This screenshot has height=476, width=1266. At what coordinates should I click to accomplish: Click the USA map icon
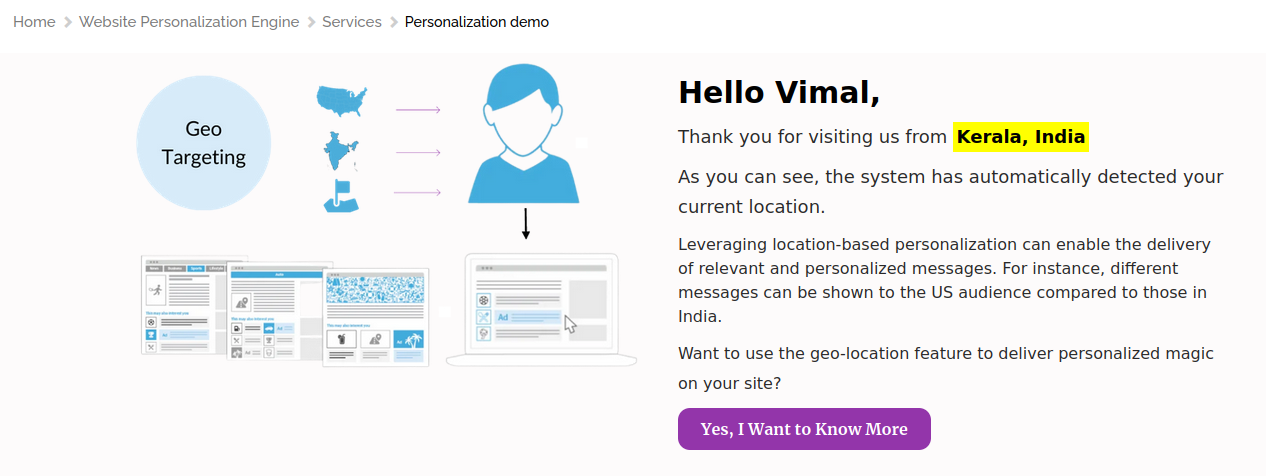[343, 100]
